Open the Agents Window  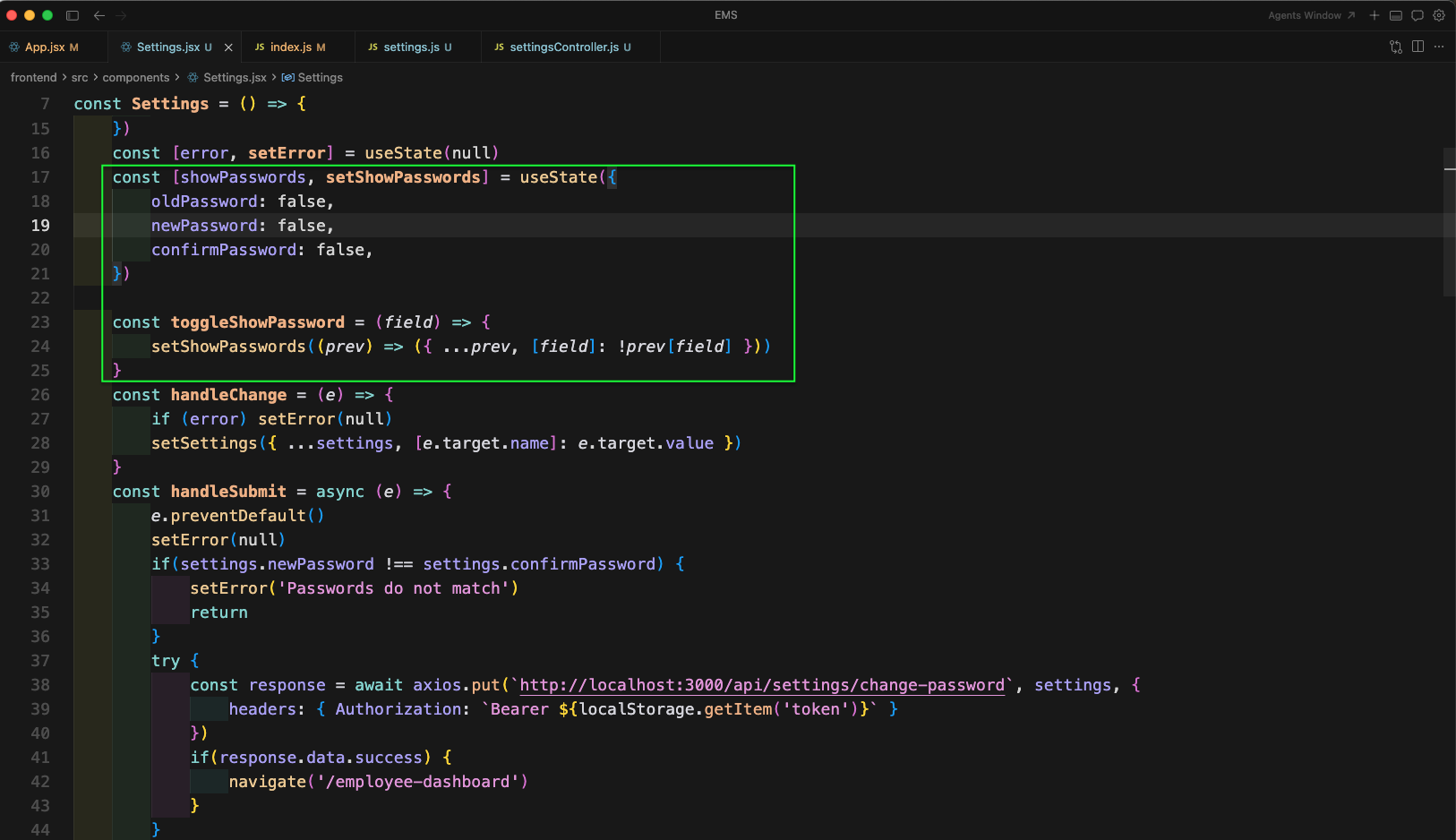pos(1311,15)
